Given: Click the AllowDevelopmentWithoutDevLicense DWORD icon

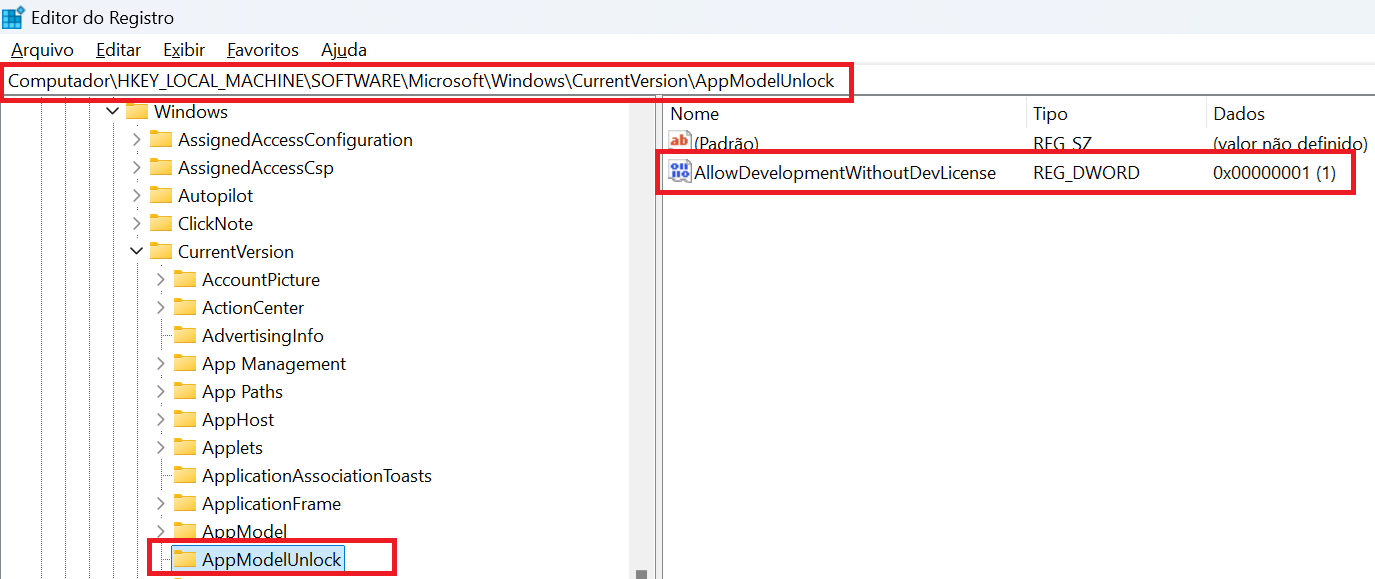Looking at the screenshot, I should click(680, 172).
